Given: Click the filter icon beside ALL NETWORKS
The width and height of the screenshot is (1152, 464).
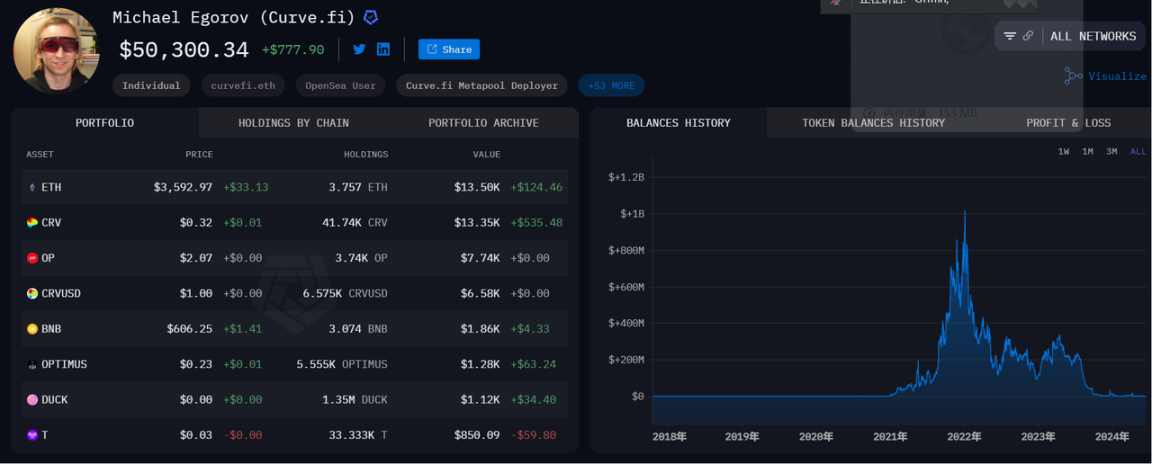Looking at the screenshot, I should pyautogui.click(x=1010, y=36).
